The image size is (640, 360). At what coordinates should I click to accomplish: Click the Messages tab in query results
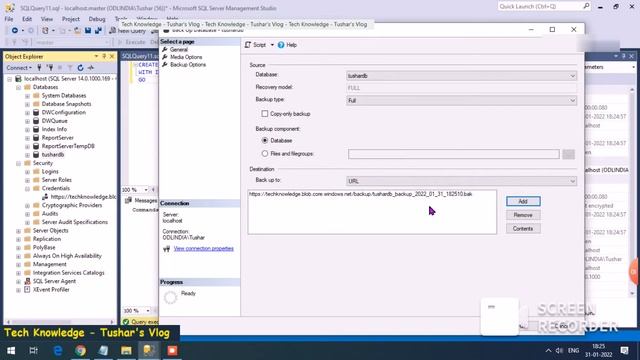tap(141, 200)
